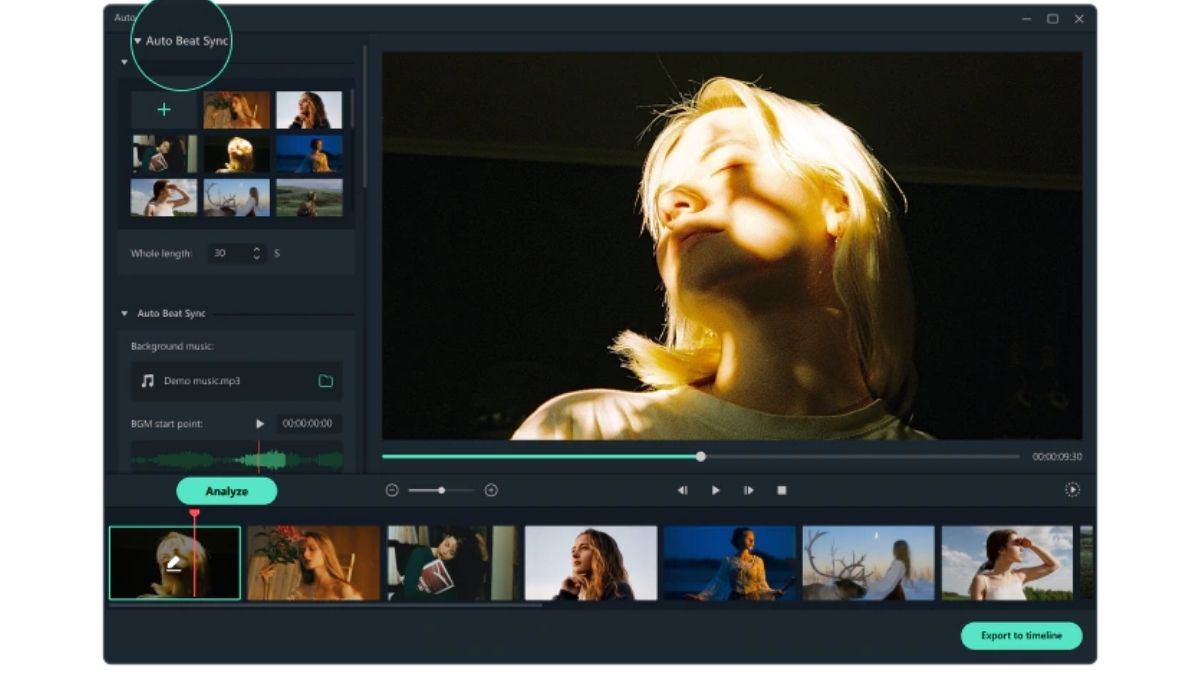This screenshot has width=1200, height=675.
Task: Click the BGM start point timecode field
Action: 309,424
